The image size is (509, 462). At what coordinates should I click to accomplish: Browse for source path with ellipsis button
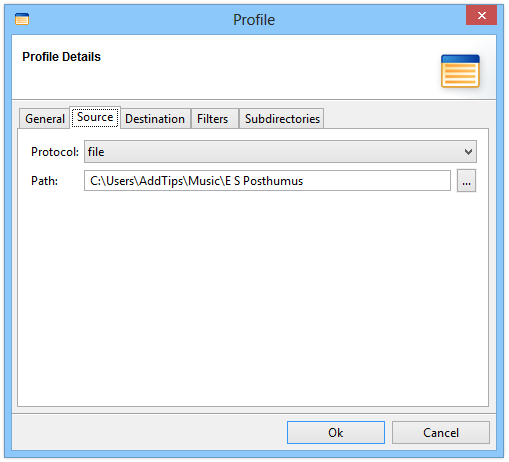466,181
